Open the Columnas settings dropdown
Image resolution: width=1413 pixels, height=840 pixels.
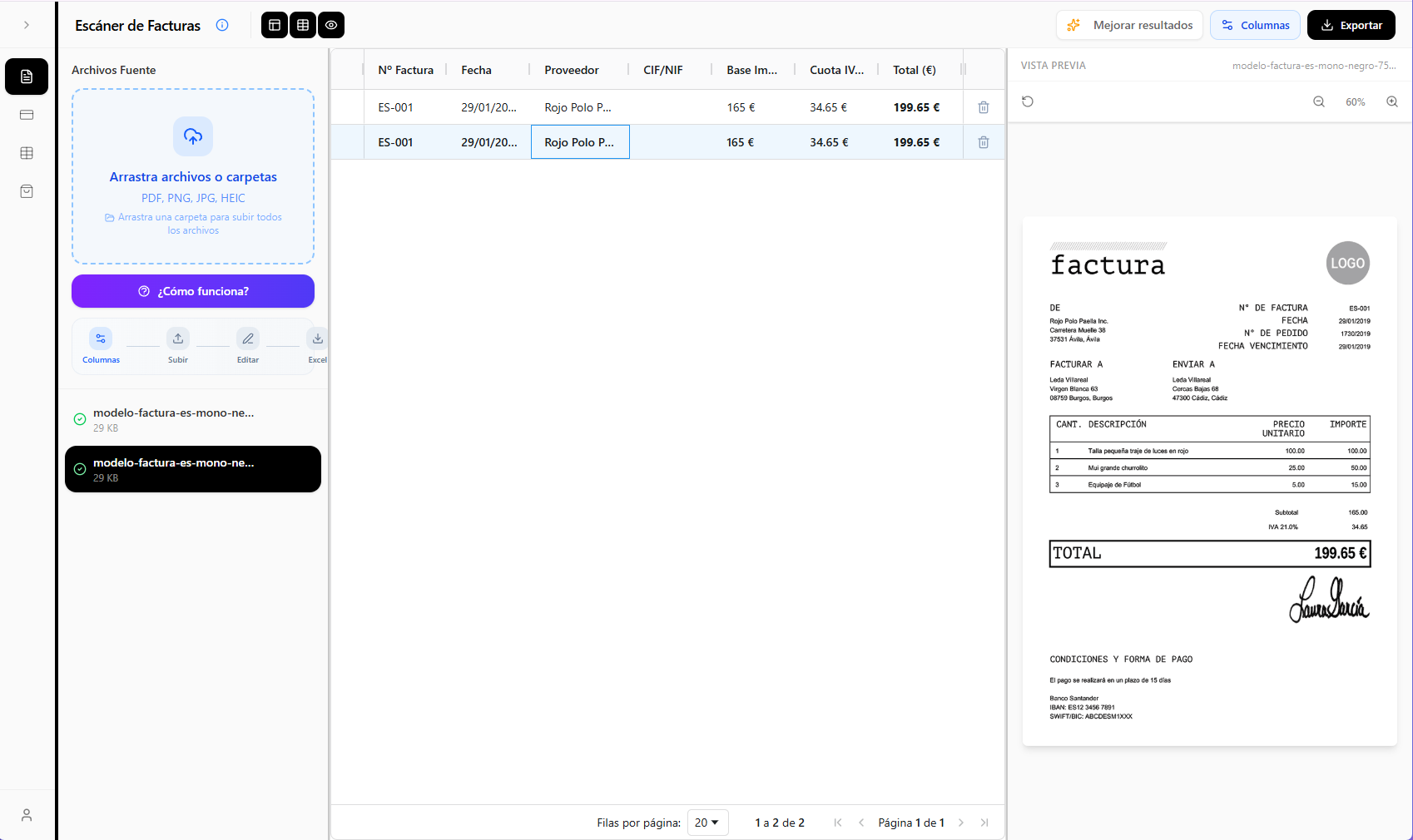click(x=1255, y=25)
